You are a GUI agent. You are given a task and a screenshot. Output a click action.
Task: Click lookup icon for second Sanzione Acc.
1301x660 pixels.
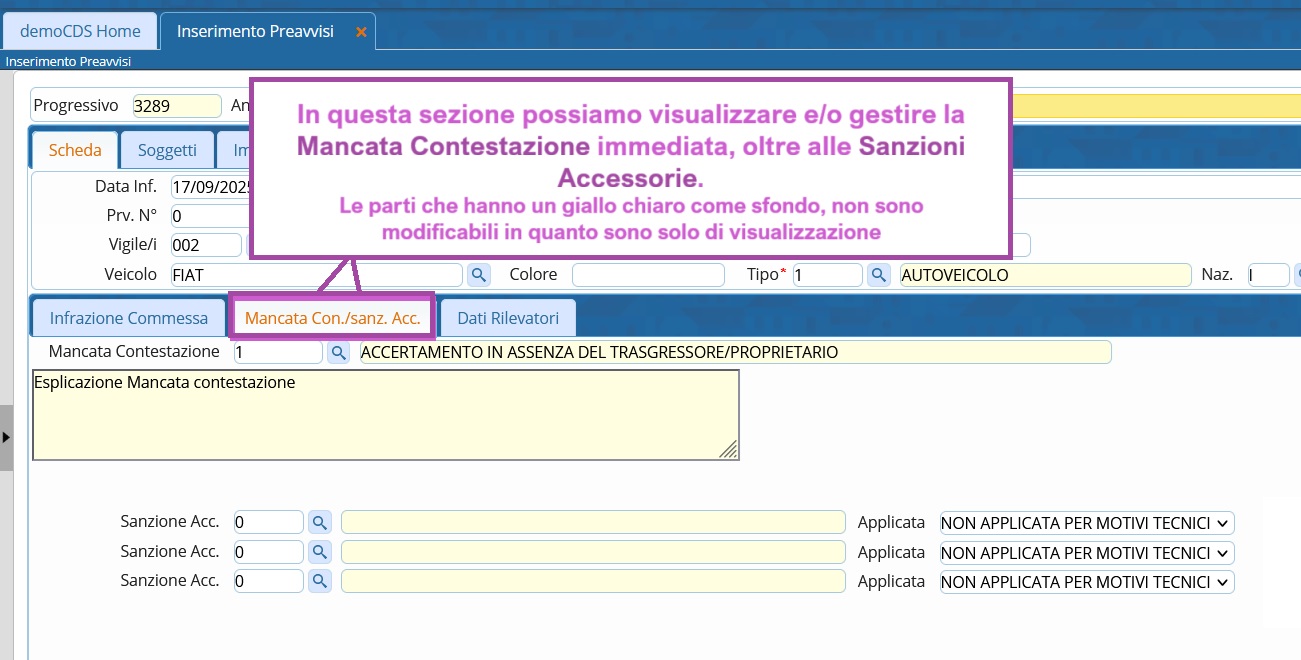pos(319,552)
